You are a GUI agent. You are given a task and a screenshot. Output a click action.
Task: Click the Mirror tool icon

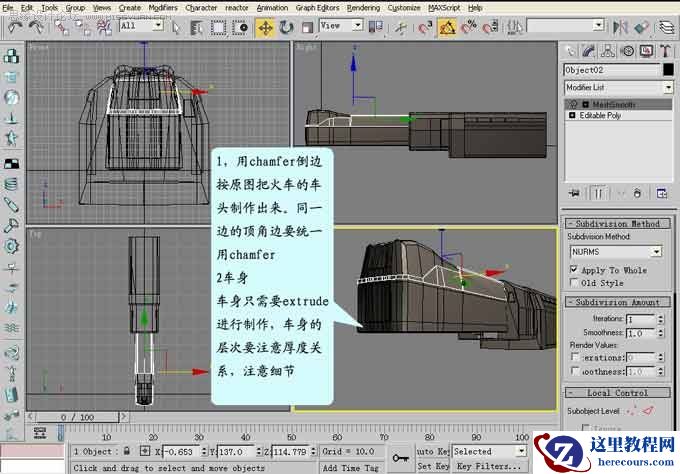click(621, 27)
